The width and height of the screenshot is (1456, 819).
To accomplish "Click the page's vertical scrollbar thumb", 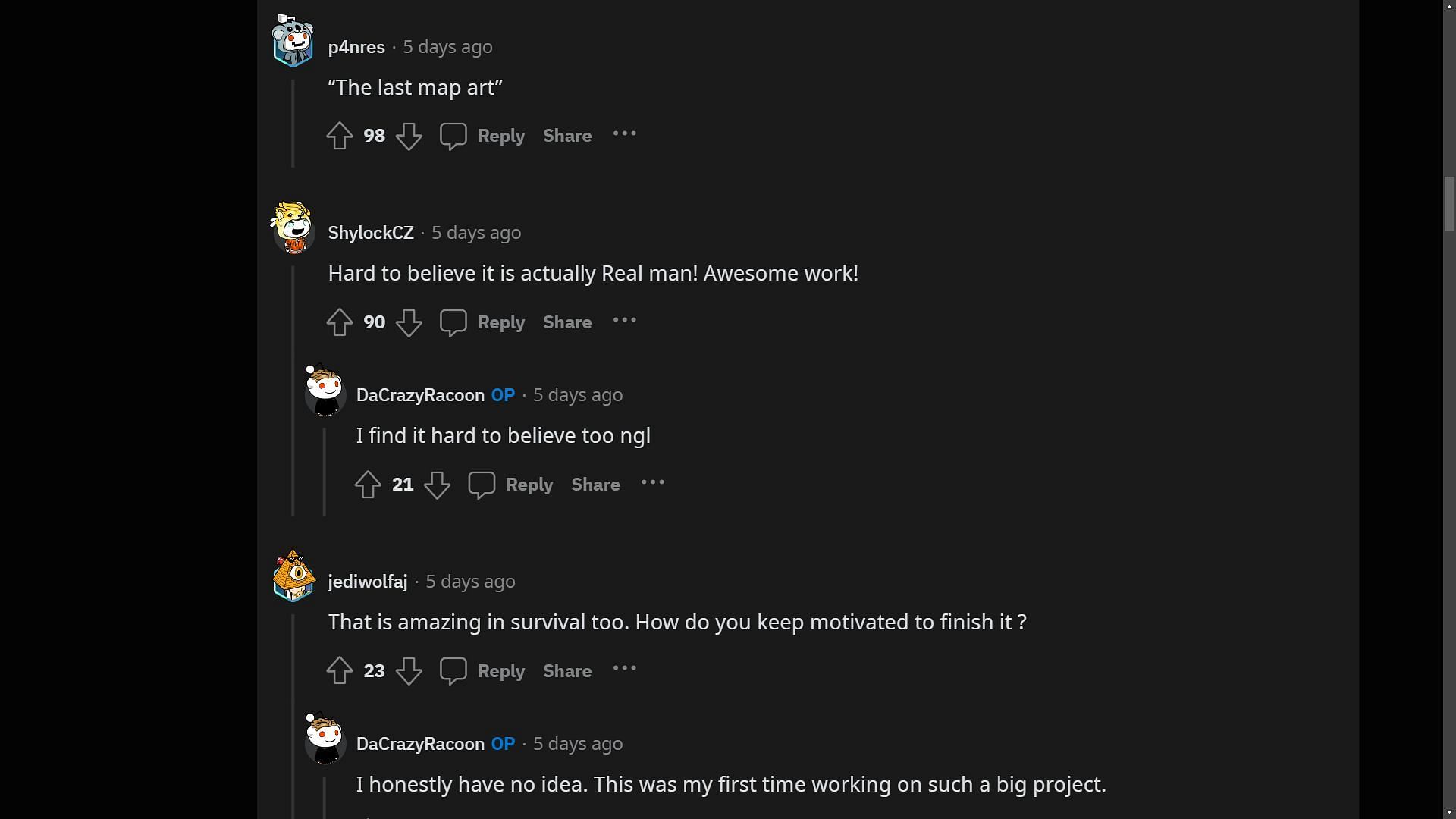I will coord(1449,203).
